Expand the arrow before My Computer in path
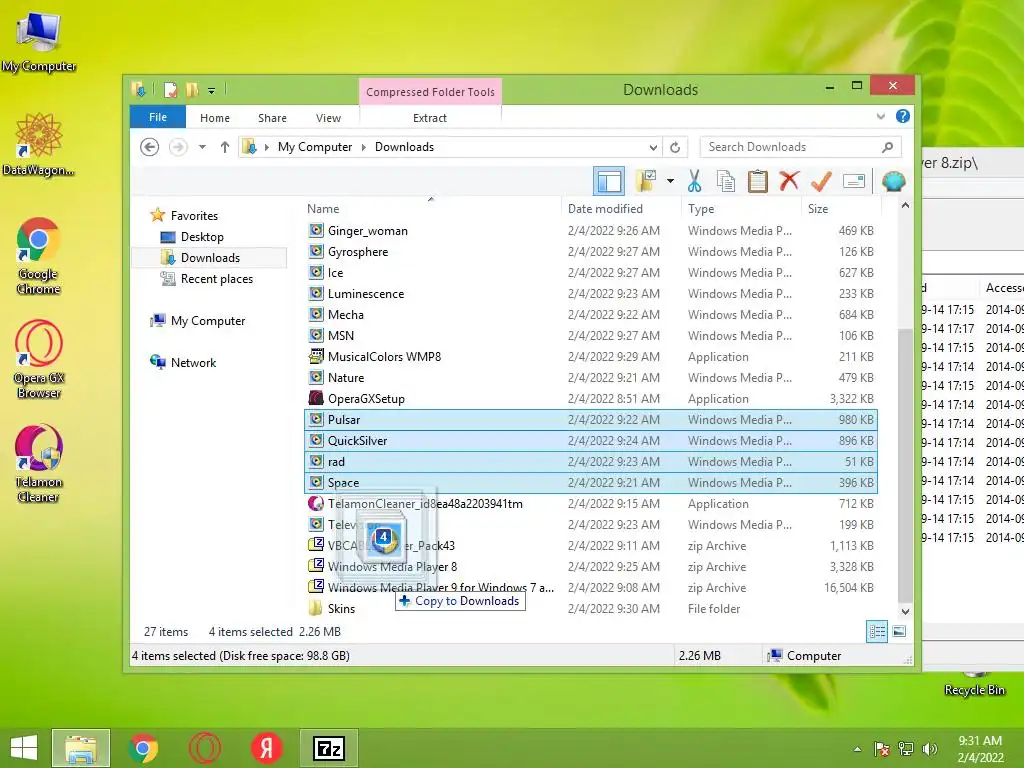Viewport: 1024px width, 768px height. tap(266, 148)
